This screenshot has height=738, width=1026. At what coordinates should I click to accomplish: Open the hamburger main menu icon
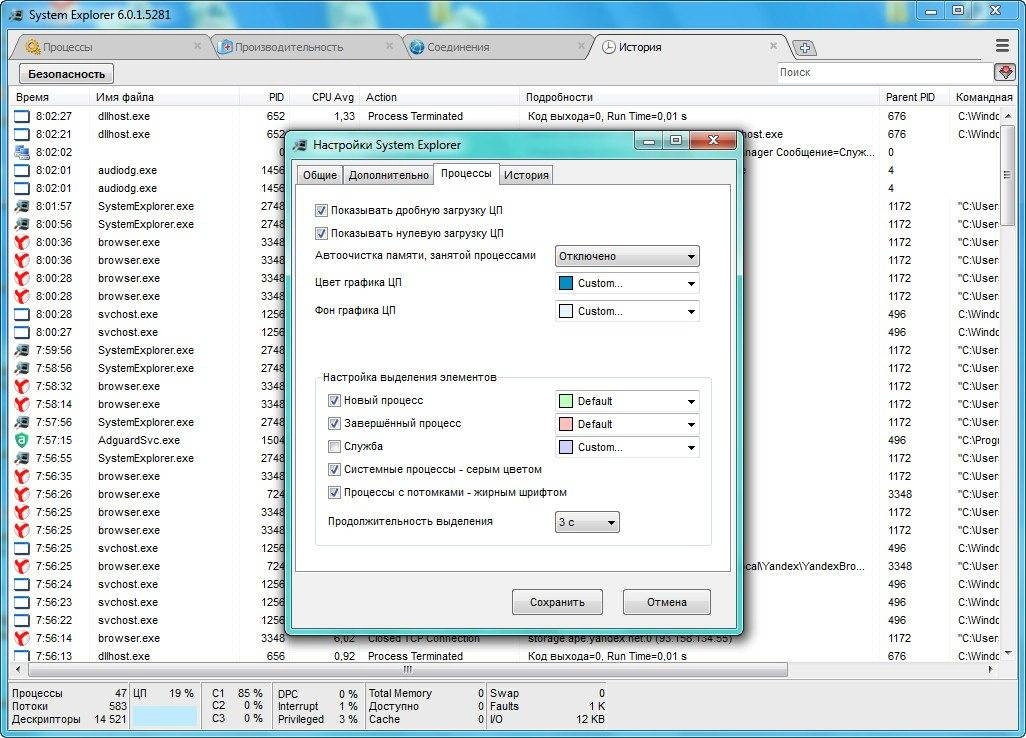pyautogui.click(x=1002, y=46)
